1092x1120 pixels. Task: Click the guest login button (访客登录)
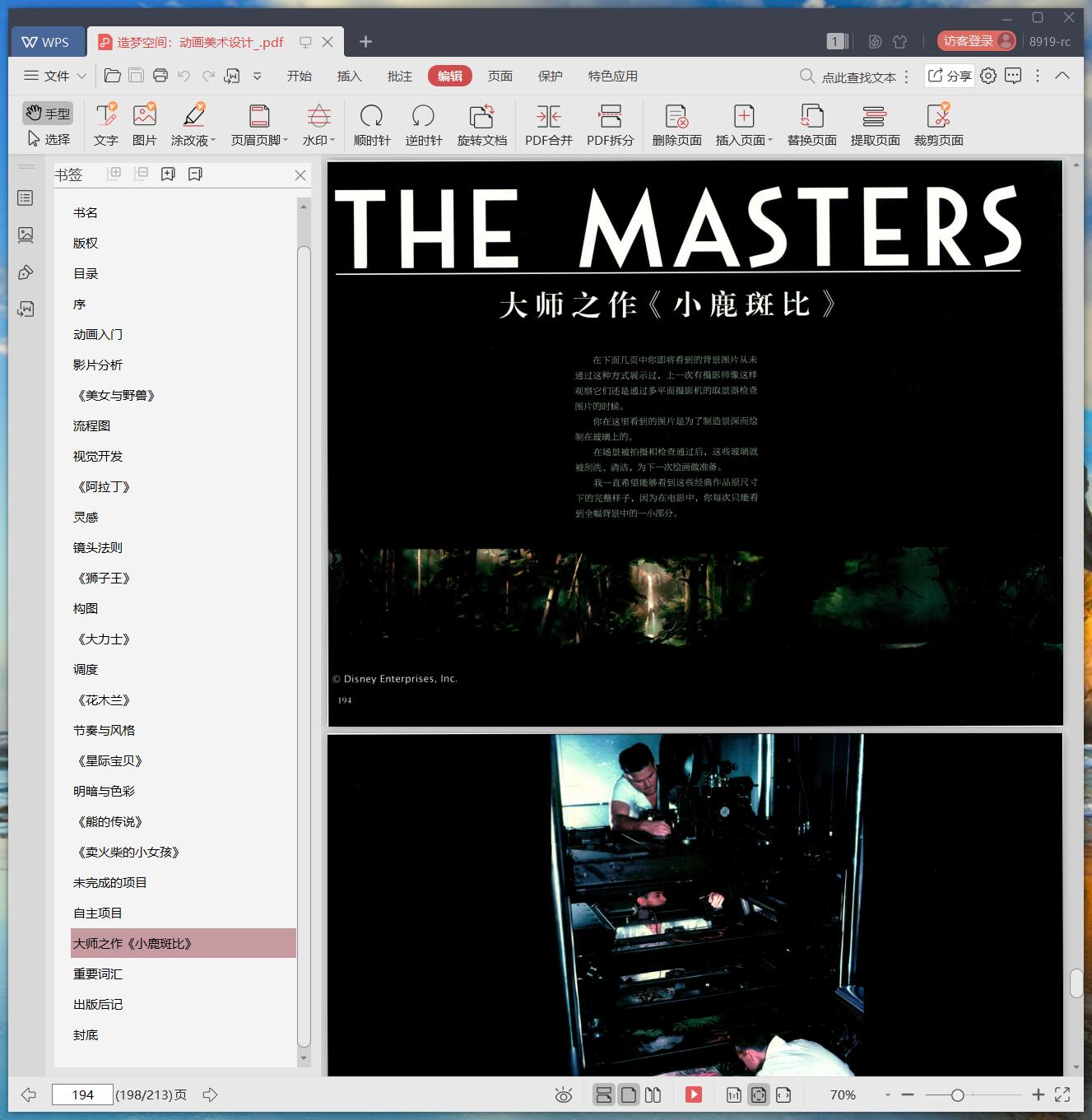point(977,41)
